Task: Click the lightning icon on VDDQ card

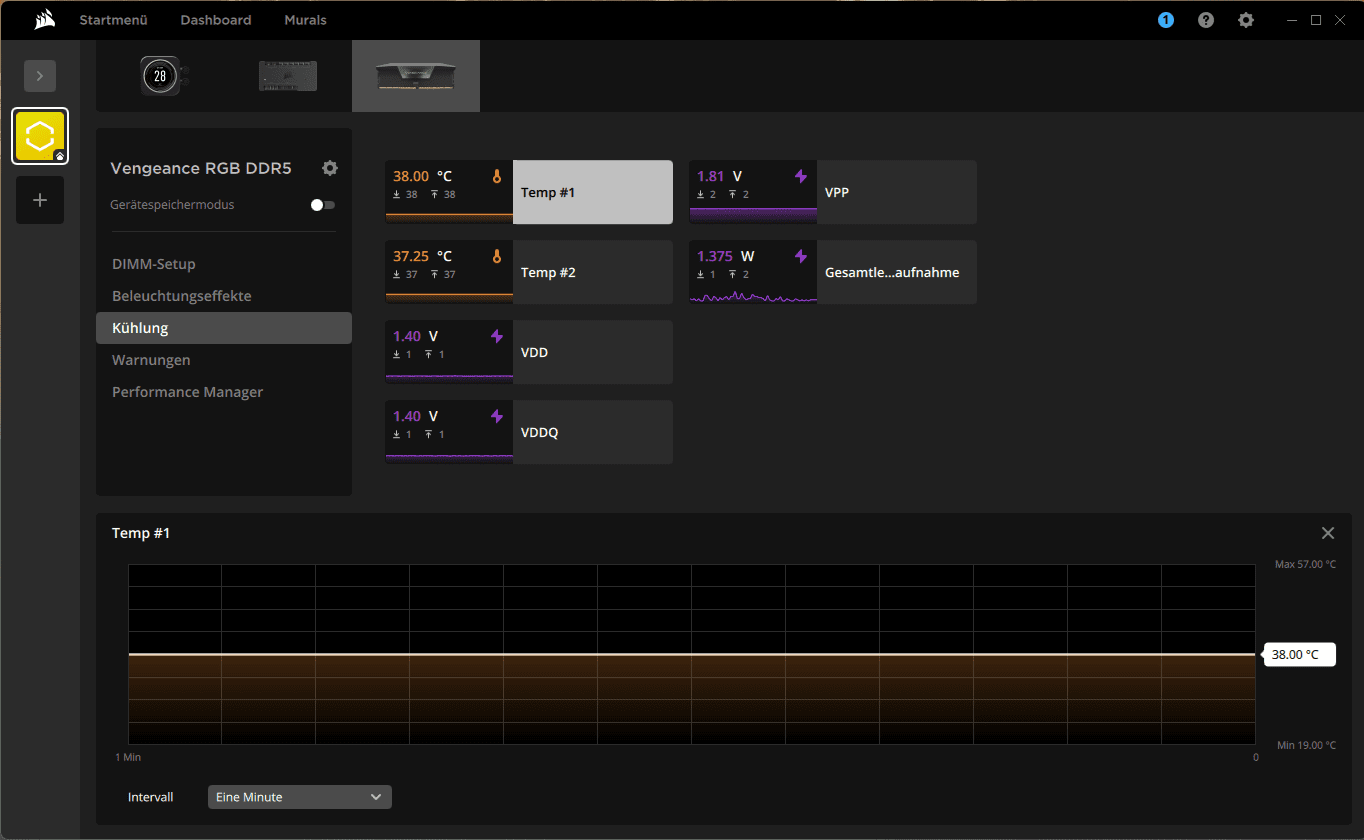Action: point(497,416)
